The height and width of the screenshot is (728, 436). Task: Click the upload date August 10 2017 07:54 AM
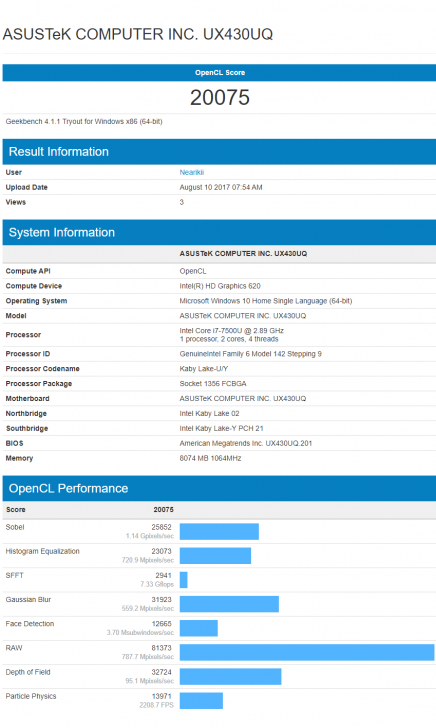221,187
